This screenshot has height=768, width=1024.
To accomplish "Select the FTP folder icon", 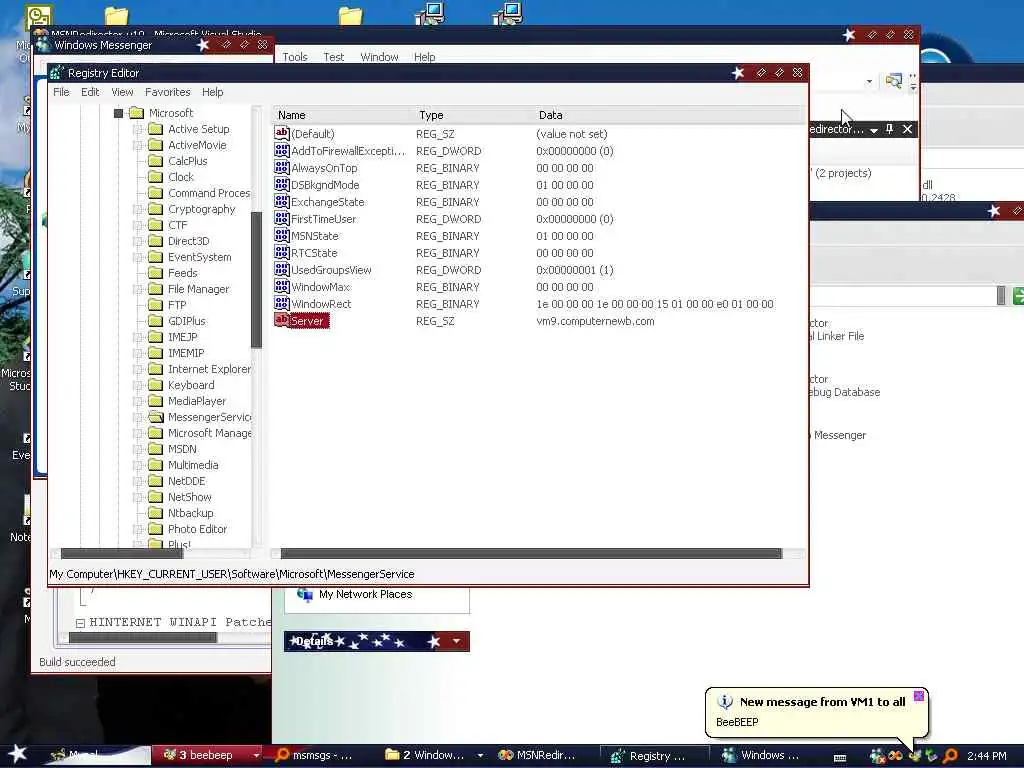I will click(155, 305).
